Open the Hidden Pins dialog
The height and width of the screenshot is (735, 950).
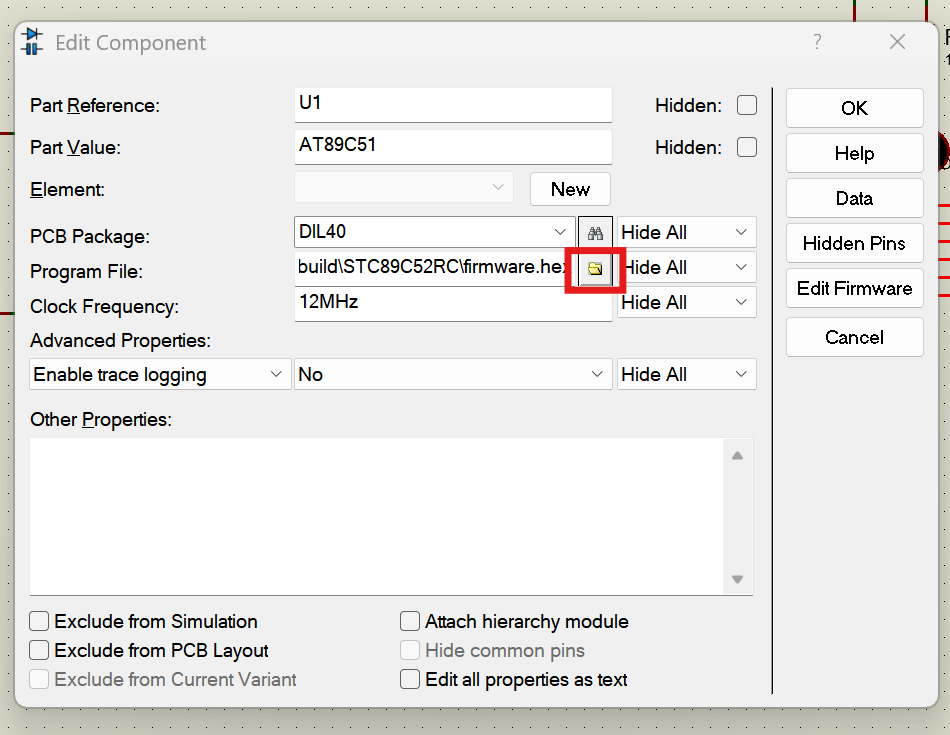point(854,243)
